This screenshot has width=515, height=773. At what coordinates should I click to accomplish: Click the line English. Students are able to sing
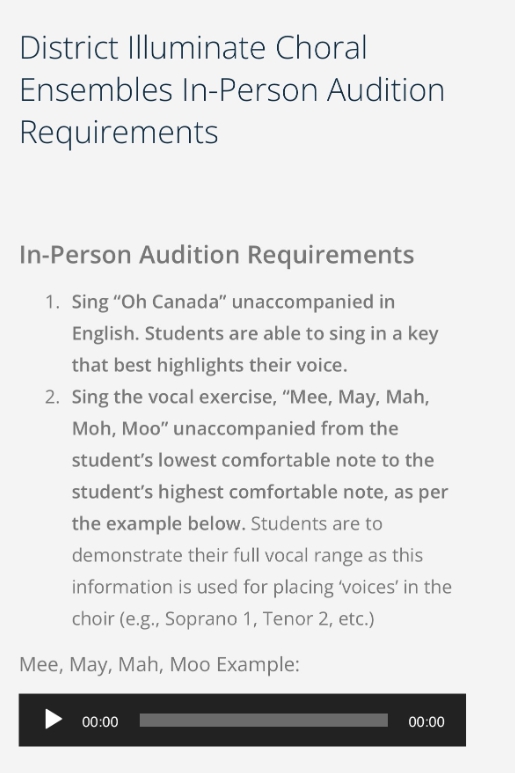255,334
